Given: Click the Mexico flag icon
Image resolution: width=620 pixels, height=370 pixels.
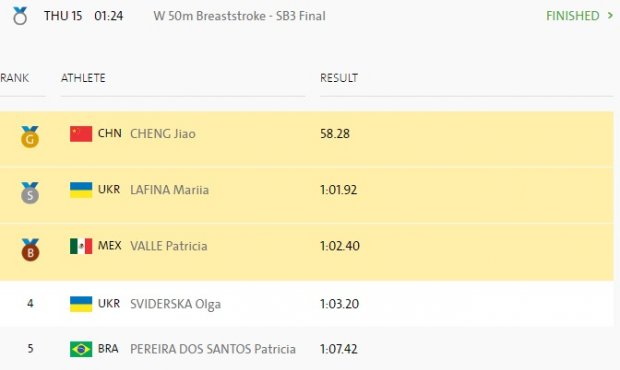Looking at the screenshot, I should click(x=81, y=246).
